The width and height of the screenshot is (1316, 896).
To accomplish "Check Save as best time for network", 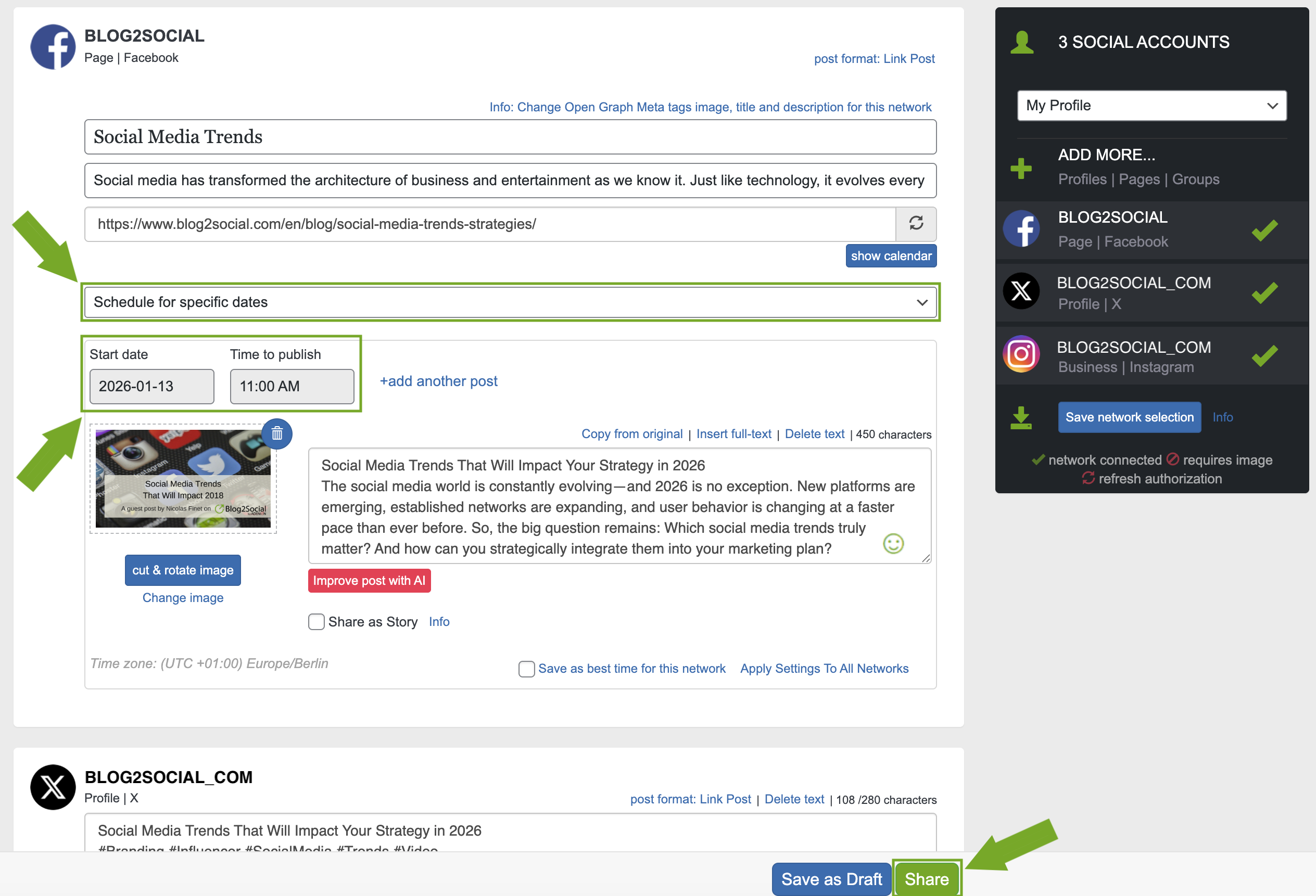I will click(526, 669).
